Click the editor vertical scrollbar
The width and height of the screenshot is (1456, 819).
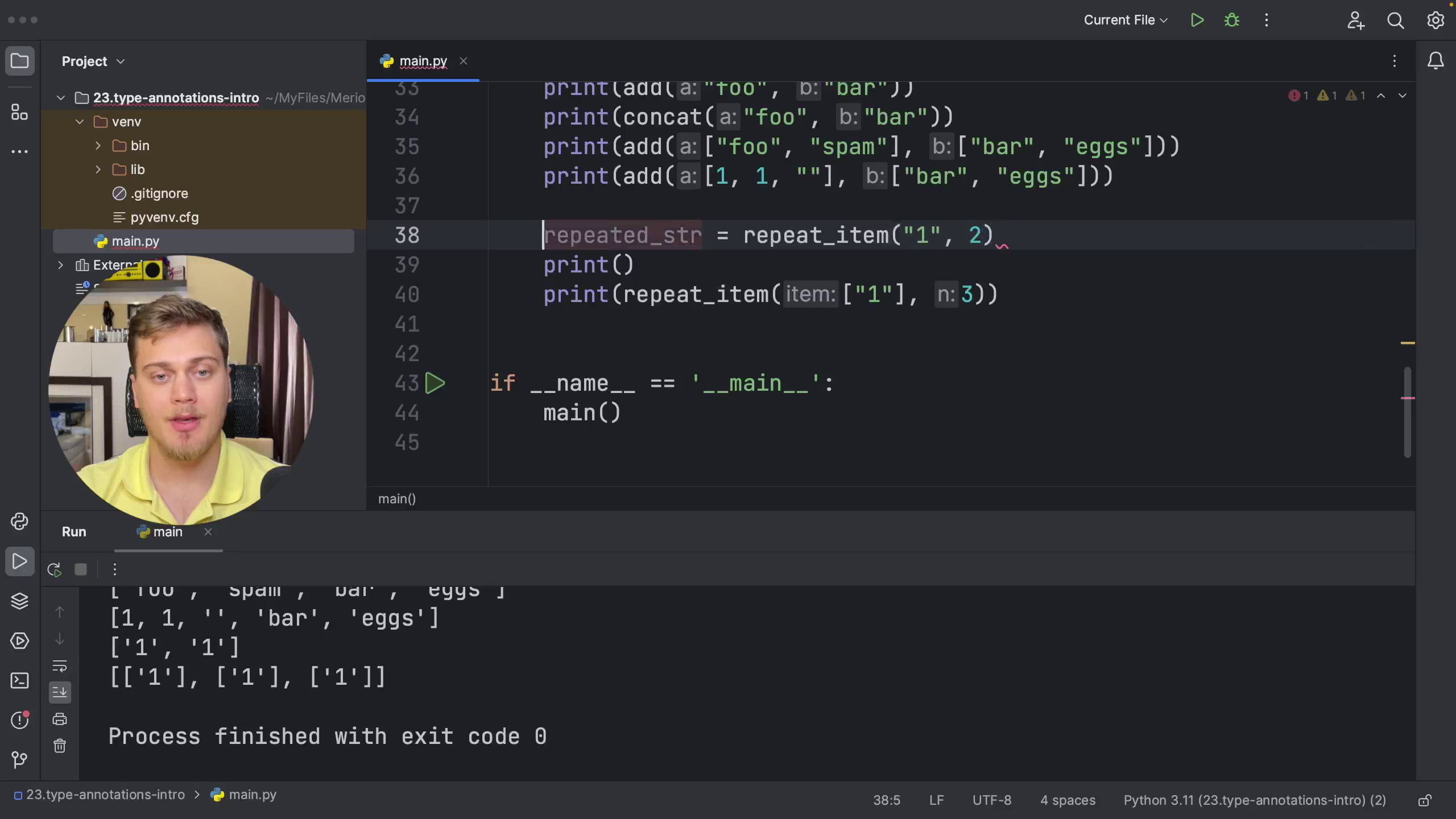coord(1408,412)
